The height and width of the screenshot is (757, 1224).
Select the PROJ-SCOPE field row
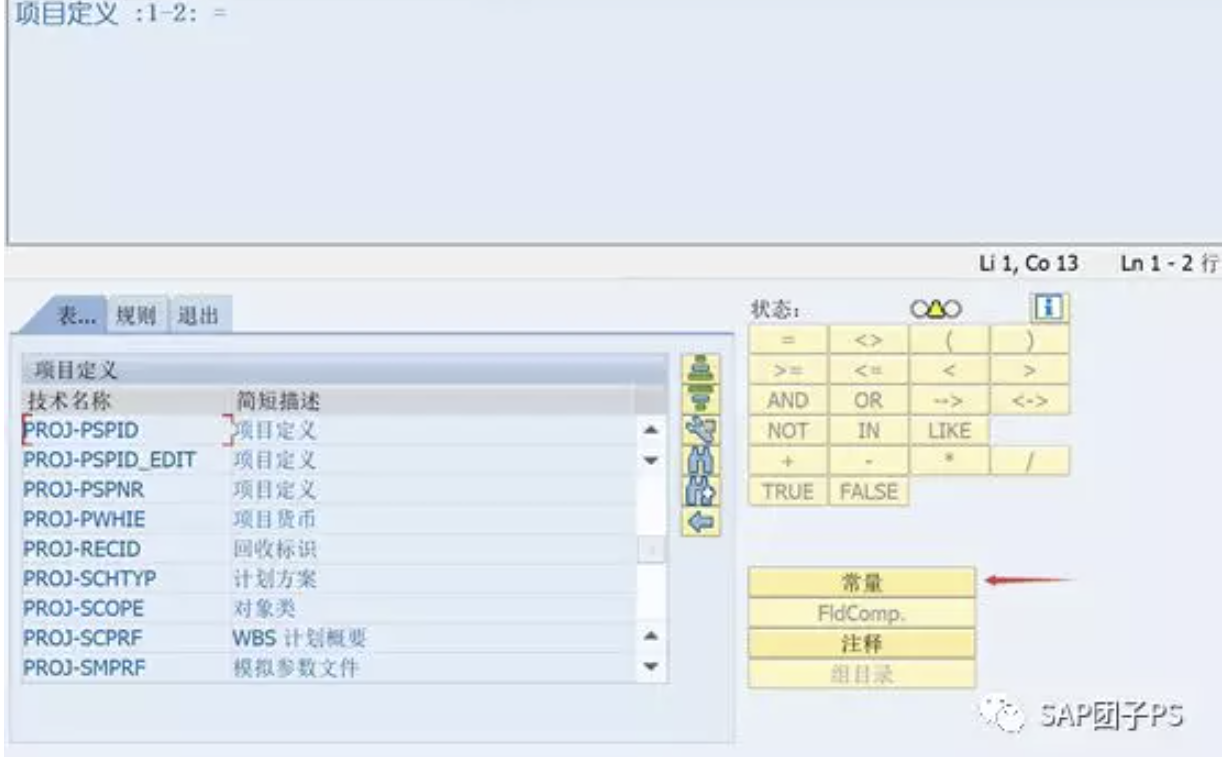[328, 608]
